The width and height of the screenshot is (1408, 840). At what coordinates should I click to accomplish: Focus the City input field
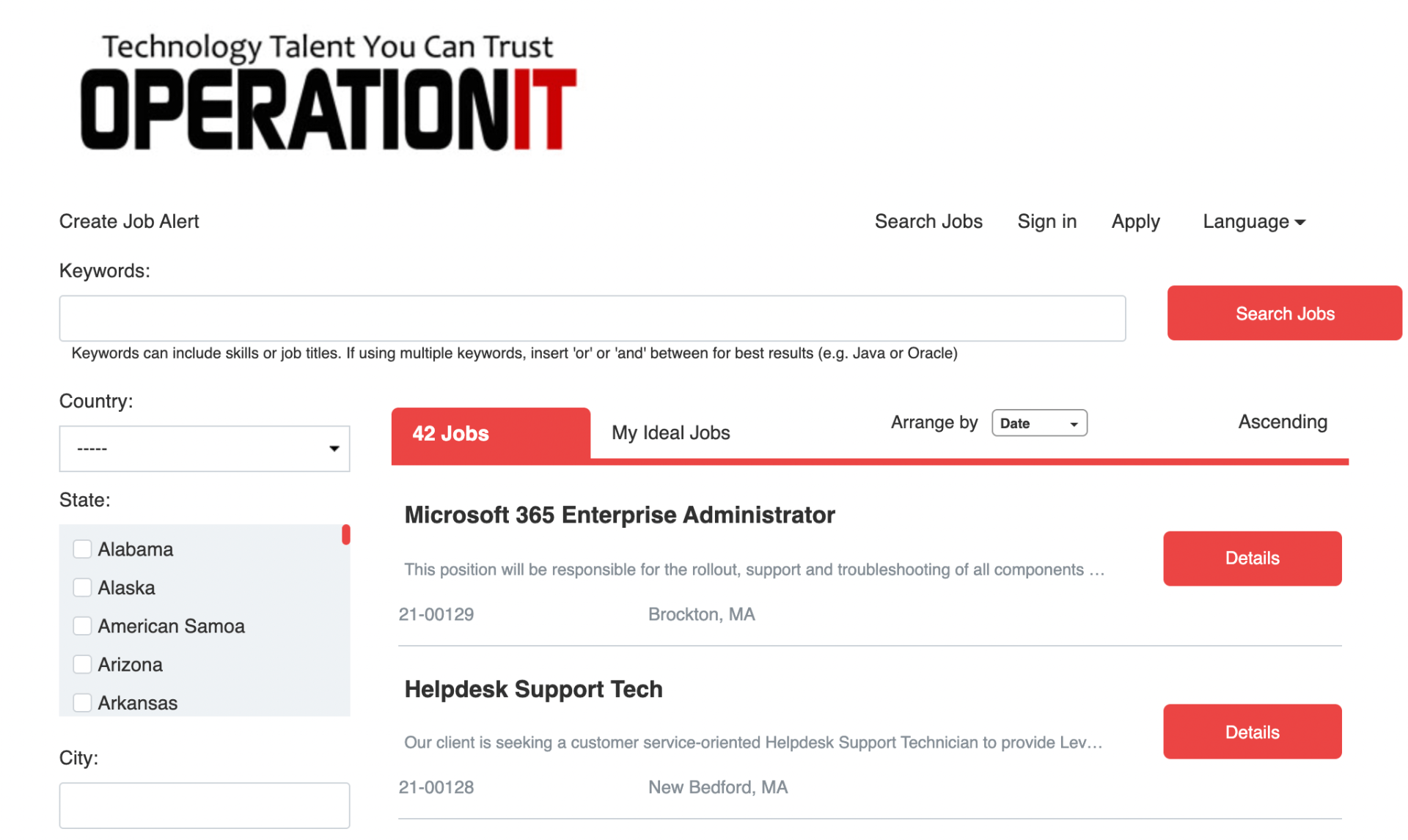205,806
